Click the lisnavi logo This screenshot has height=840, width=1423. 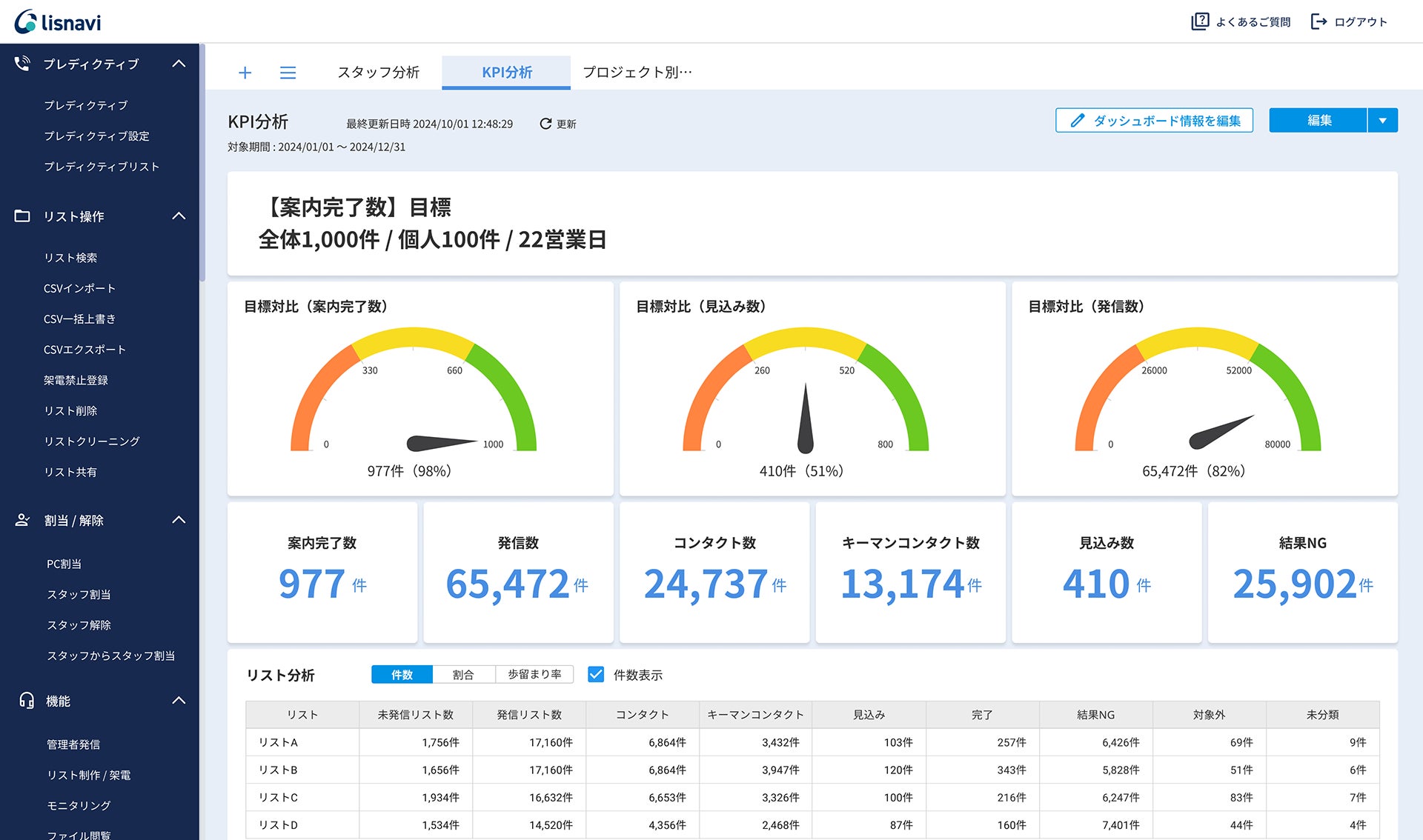click(x=58, y=21)
